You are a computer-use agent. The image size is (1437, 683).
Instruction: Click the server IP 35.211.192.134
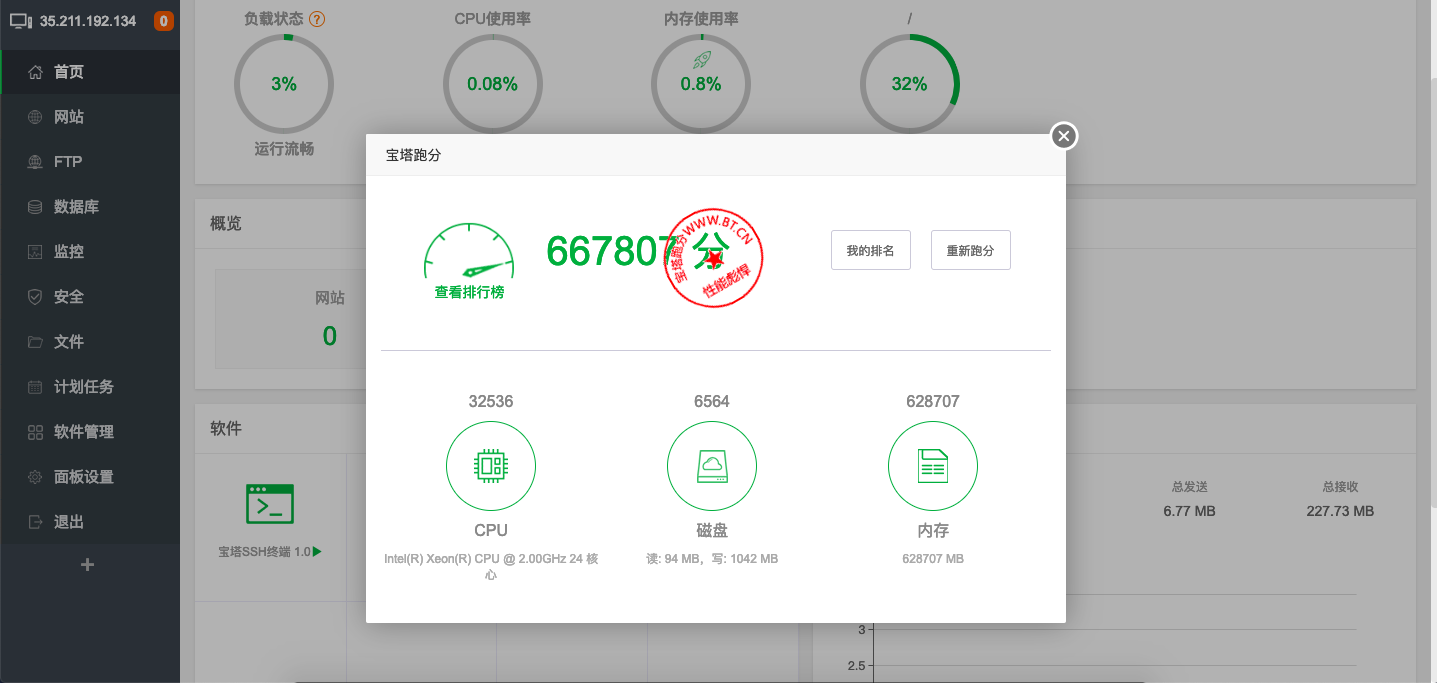[88, 21]
